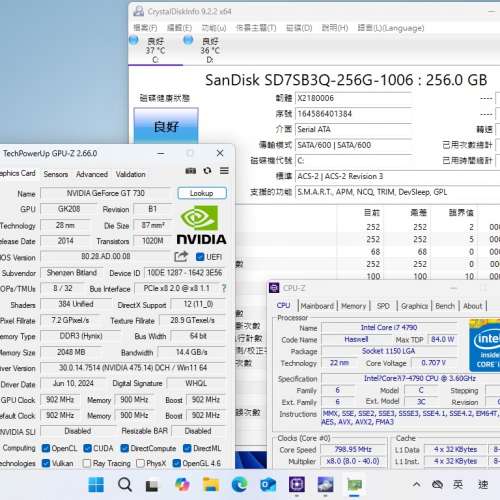This screenshot has height=500, width=500.
Task: Toggle the DirectCompute checkbox
Action: point(125,448)
